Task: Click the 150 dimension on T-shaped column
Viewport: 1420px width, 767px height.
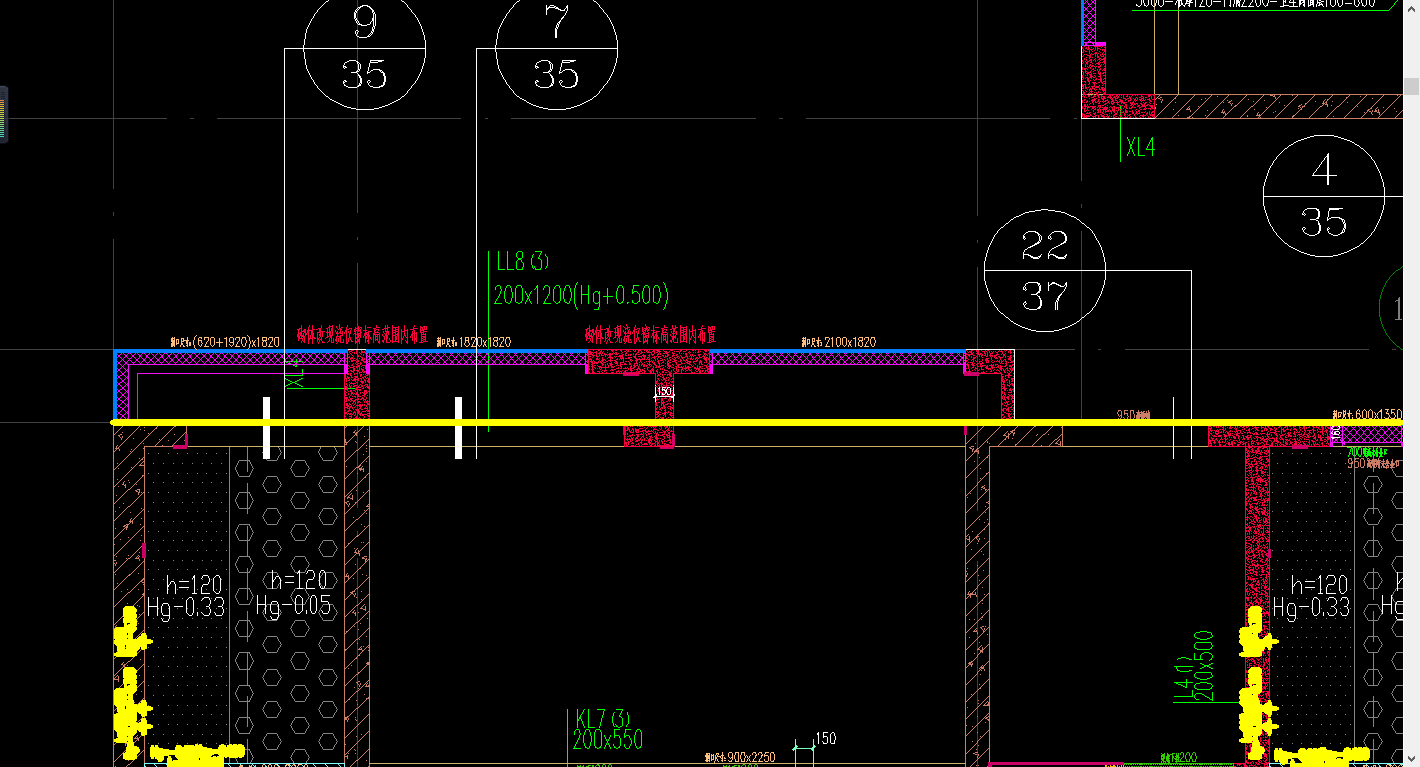Action: (663, 392)
